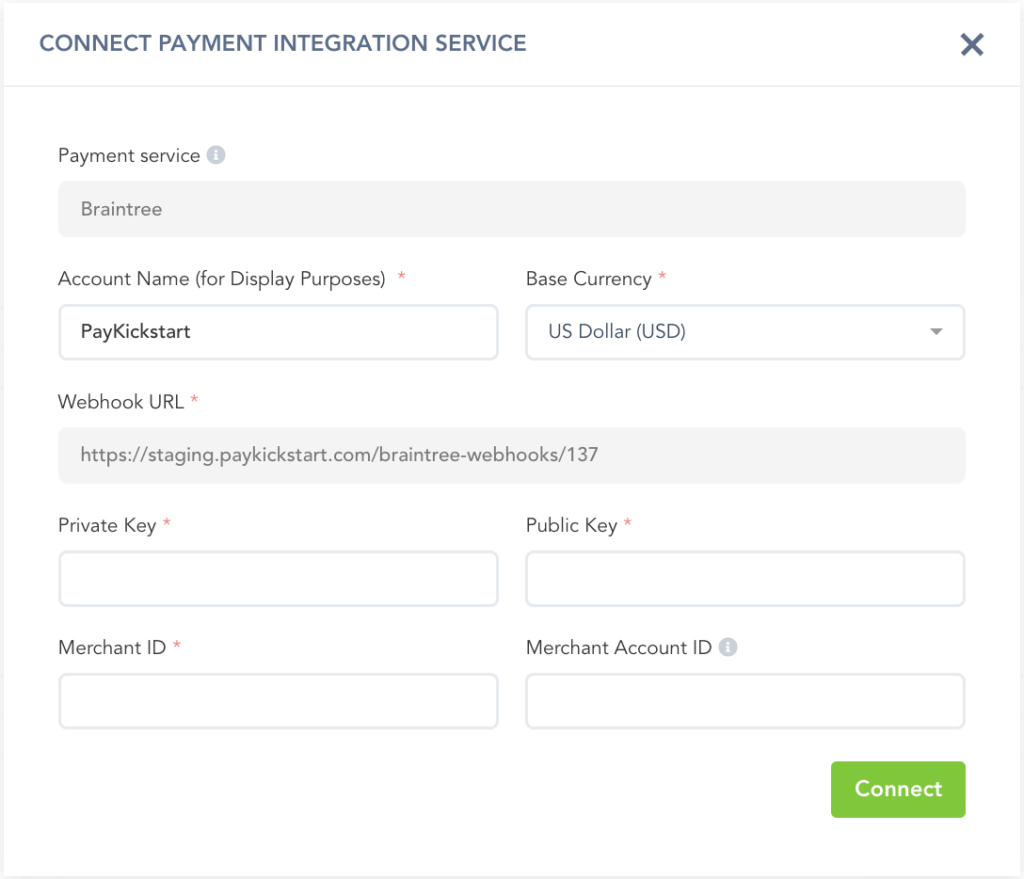Click the Private Key label
Viewport: 1024px width, 879px height.
[x=107, y=525]
